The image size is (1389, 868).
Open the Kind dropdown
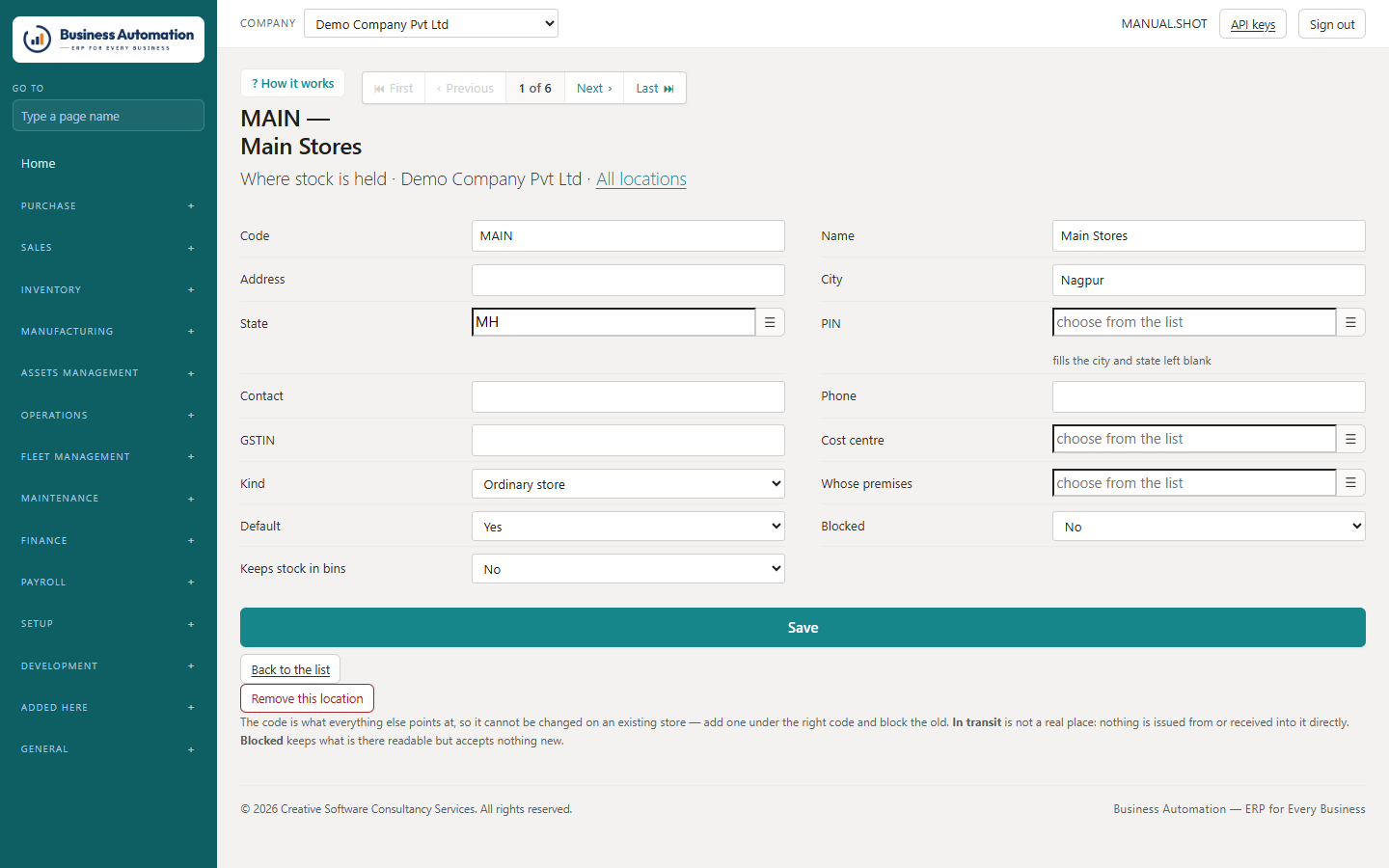click(628, 484)
